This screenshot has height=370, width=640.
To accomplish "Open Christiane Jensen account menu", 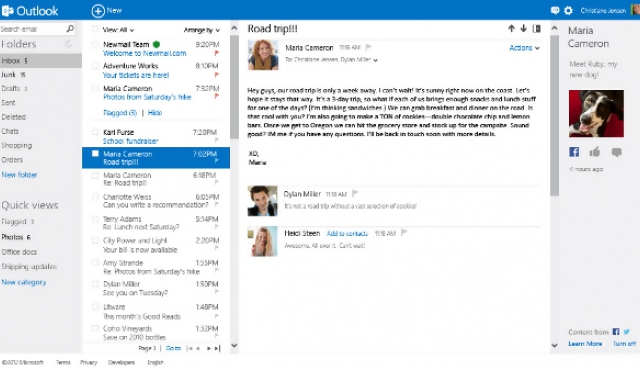I will coord(603,11).
